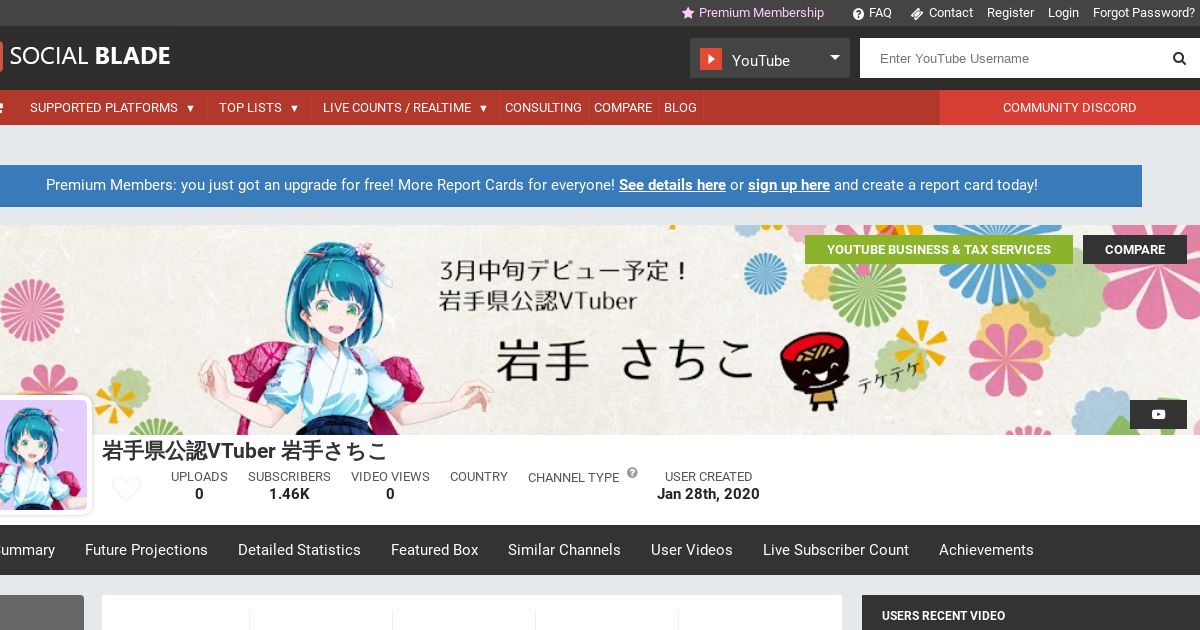1200x630 pixels.
Task: Switch to the Future Projections tab
Action: 146,550
